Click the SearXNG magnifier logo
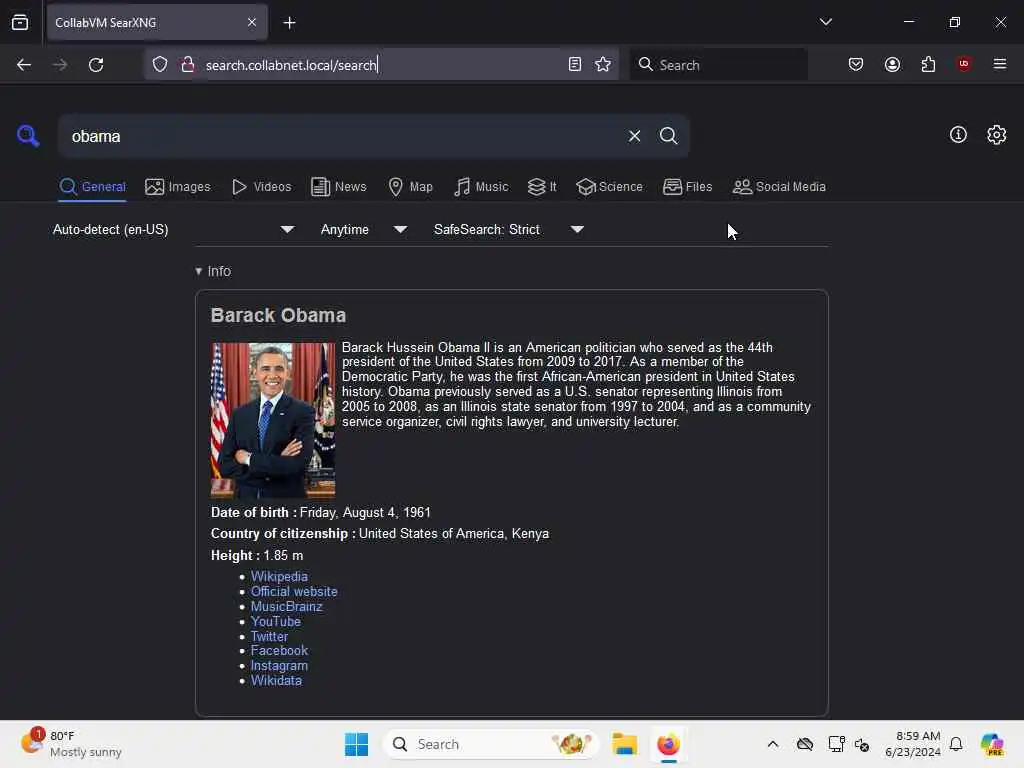 28,136
